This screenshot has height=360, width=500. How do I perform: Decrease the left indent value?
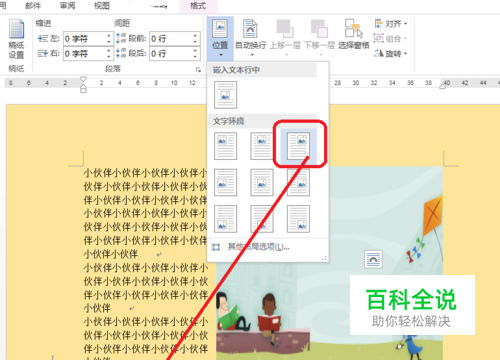pyautogui.click(x=109, y=42)
